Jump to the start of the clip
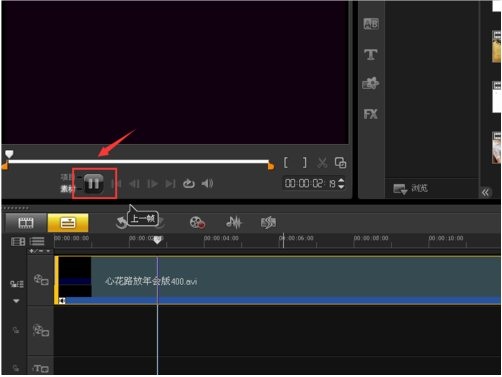The width and height of the screenshot is (502, 377). pyautogui.click(x=116, y=183)
